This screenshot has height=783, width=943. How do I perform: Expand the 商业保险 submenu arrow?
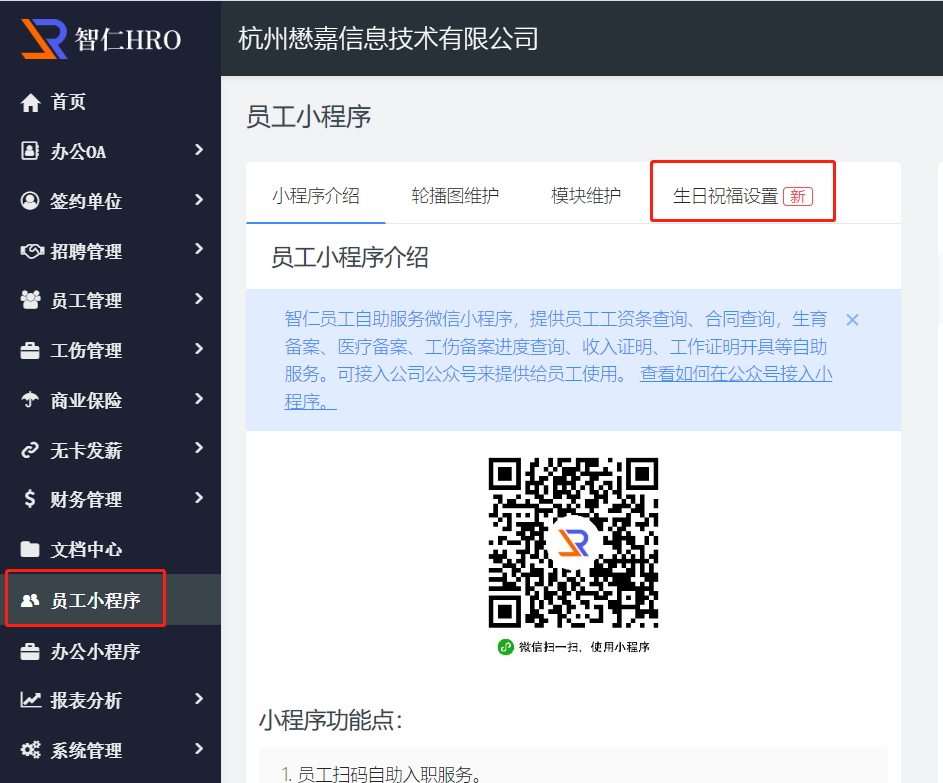click(199, 399)
